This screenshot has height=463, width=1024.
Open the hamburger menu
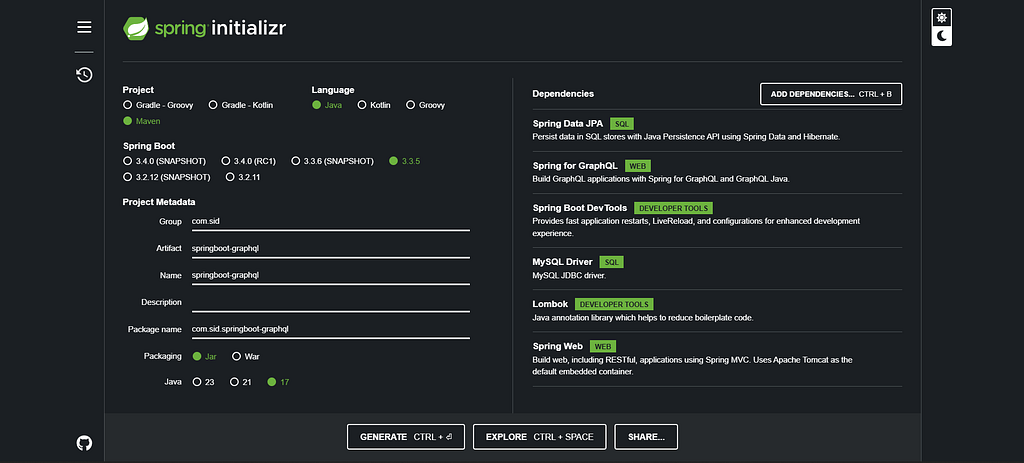point(84,27)
